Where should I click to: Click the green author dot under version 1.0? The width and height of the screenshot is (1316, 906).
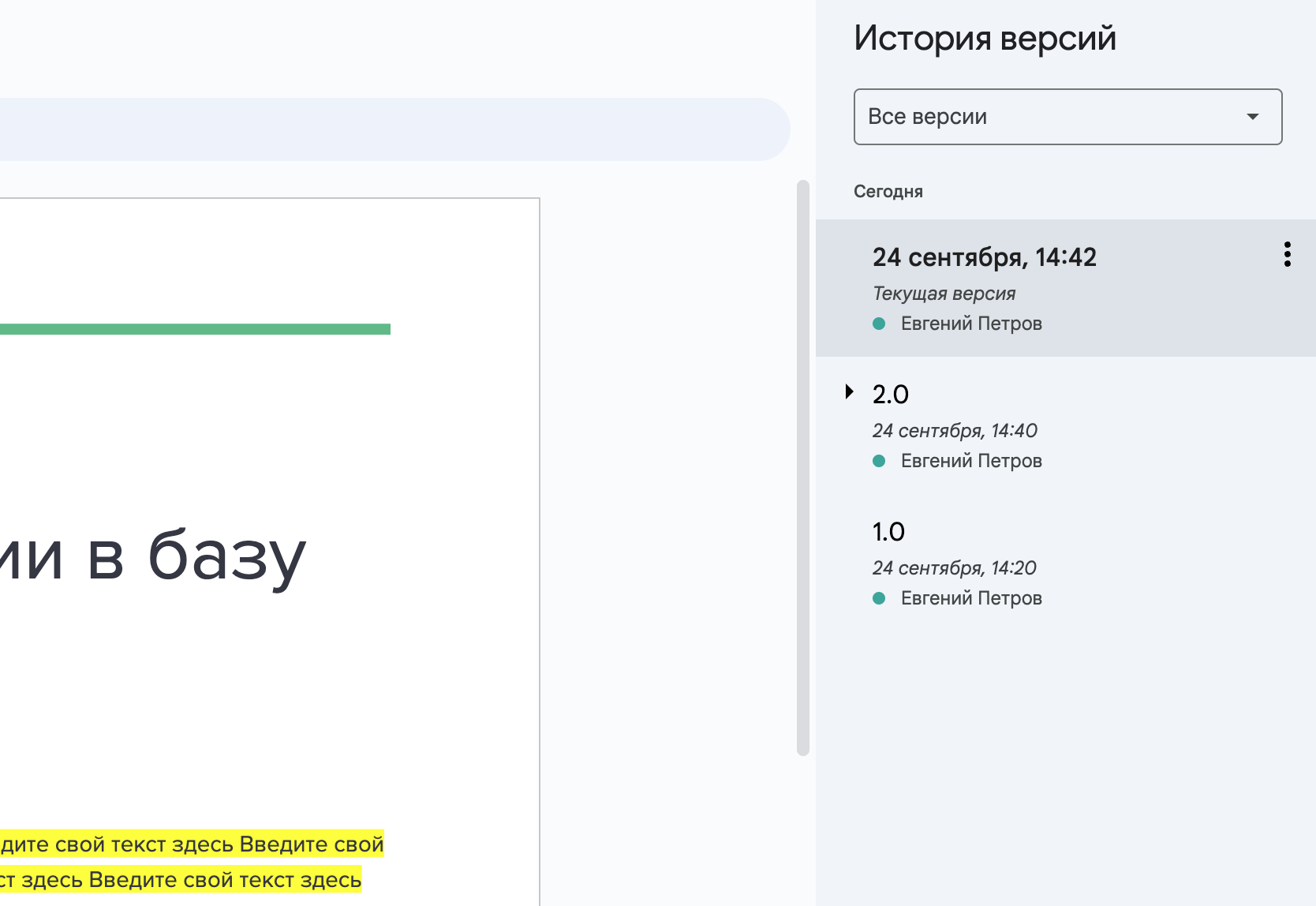coord(879,598)
